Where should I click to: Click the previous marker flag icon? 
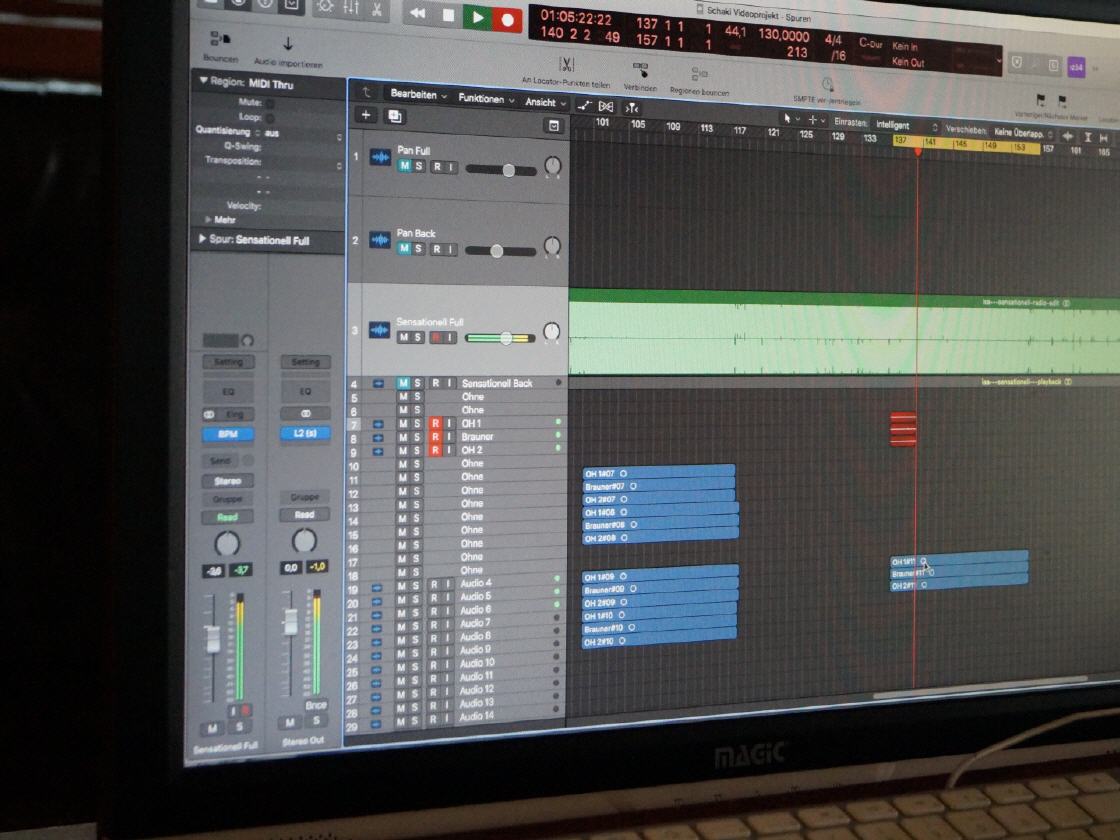click(1039, 100)
